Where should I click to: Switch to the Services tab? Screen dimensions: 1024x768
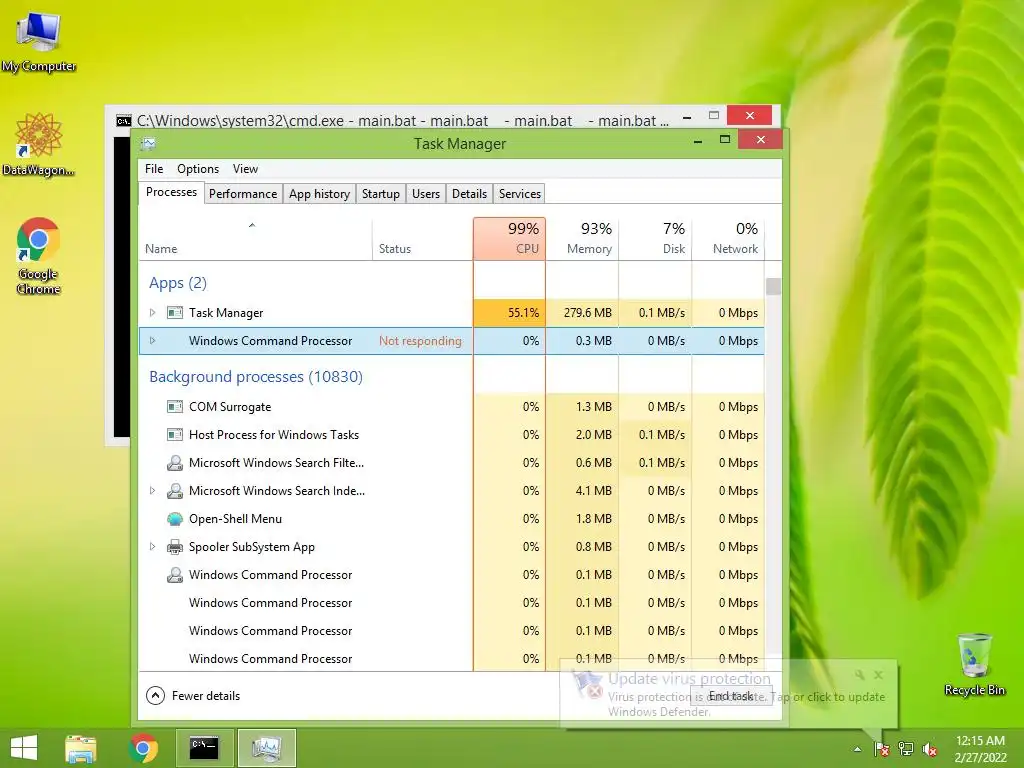[x=520, y=194]
